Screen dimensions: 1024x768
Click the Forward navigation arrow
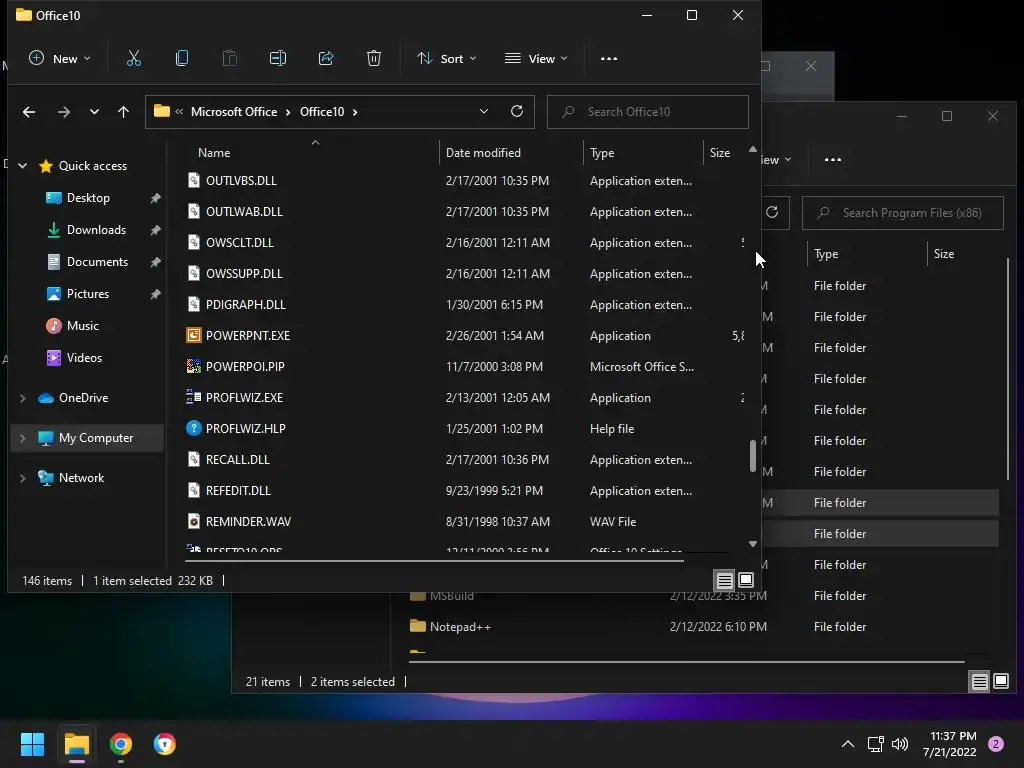point(63,112)
